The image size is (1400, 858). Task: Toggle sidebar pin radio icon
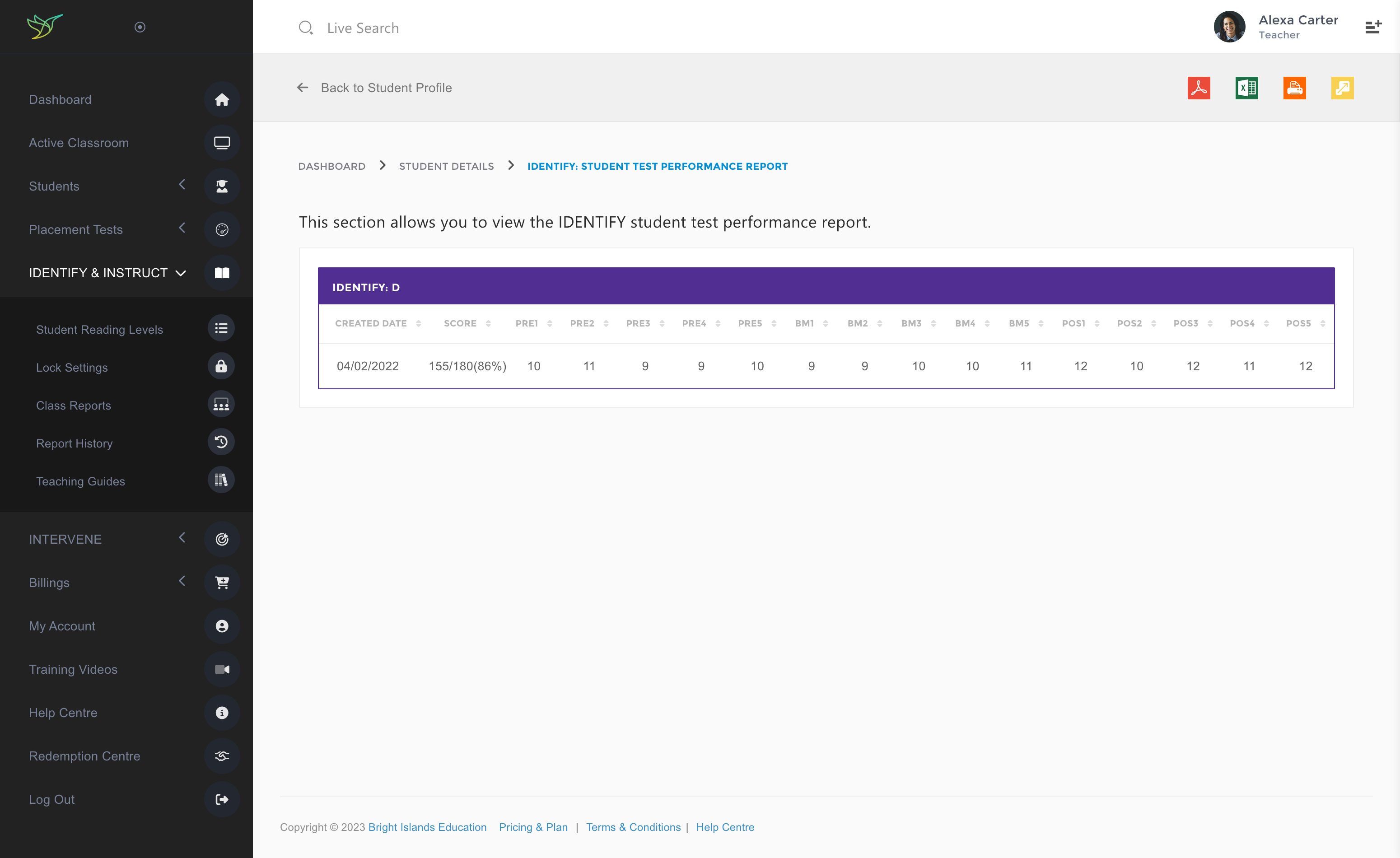tap(140, 27)
